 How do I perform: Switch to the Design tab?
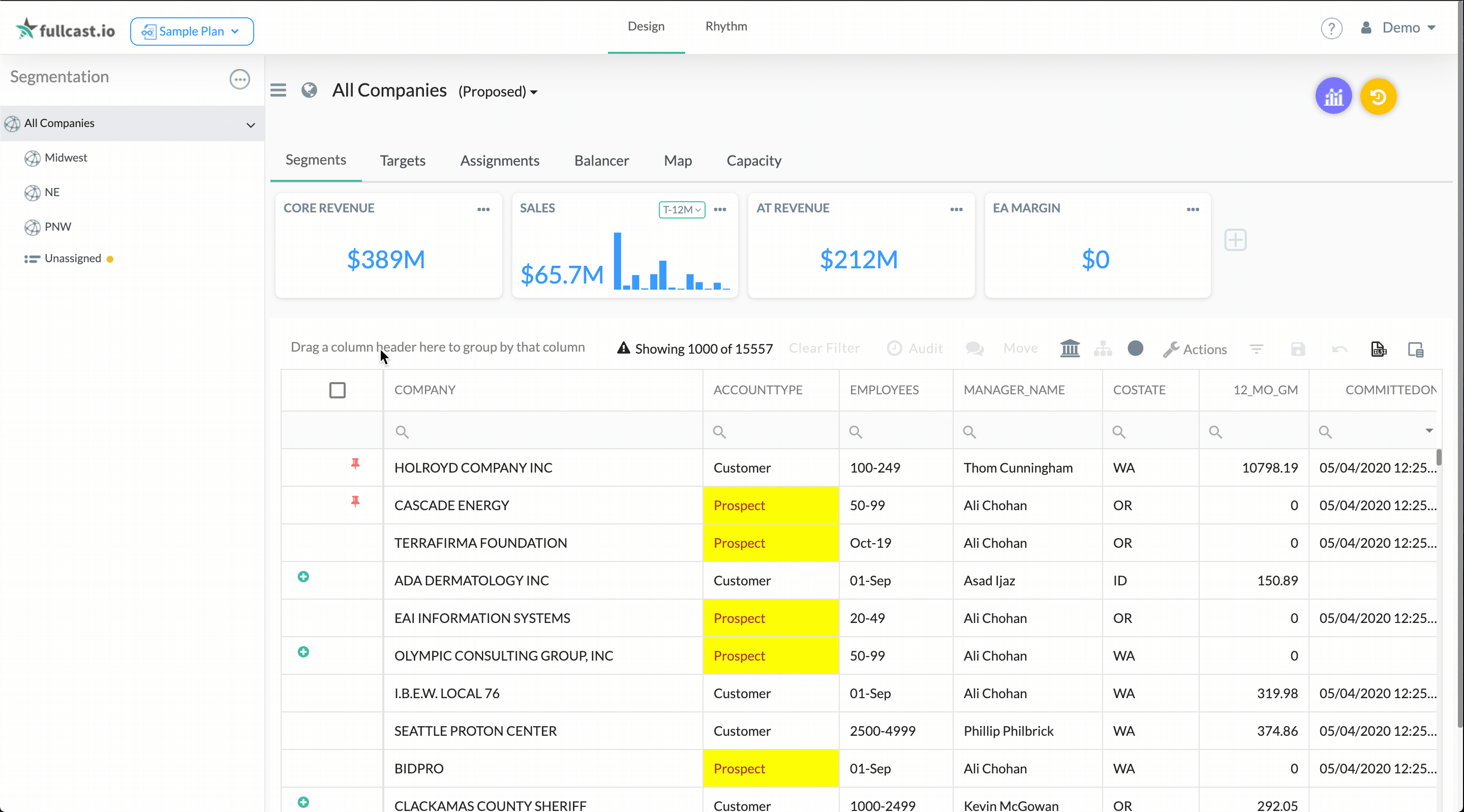[646, 27]
